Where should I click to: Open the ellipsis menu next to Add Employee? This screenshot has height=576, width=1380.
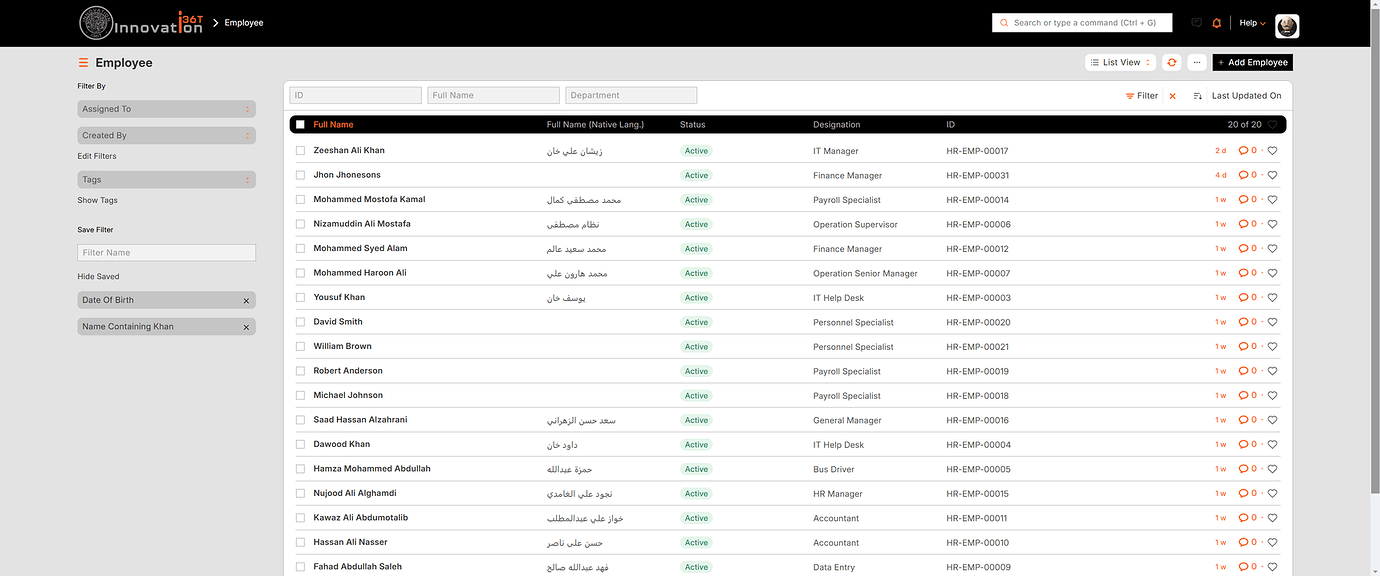pos(1196,62)
